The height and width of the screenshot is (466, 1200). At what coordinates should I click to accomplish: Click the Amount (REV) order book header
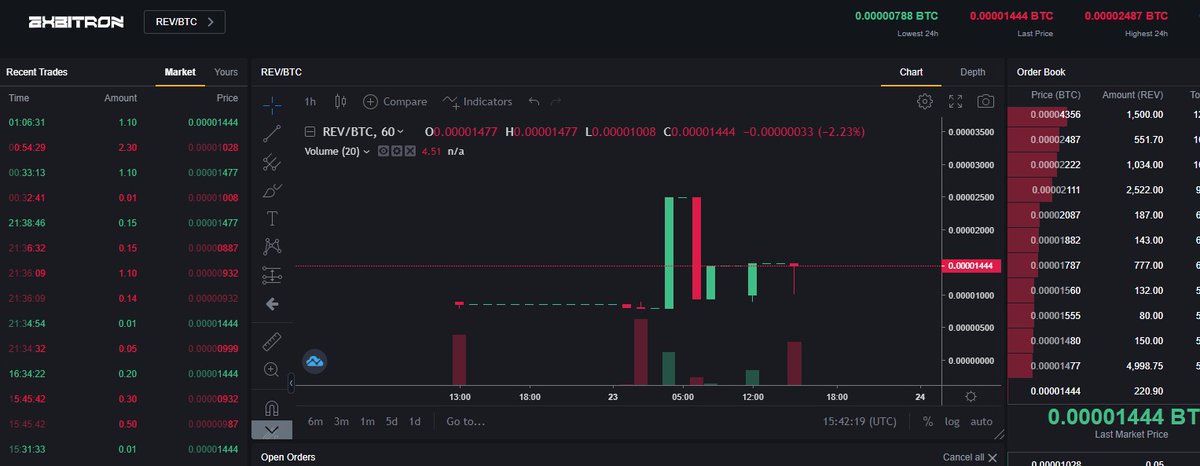pos(1132,94)
